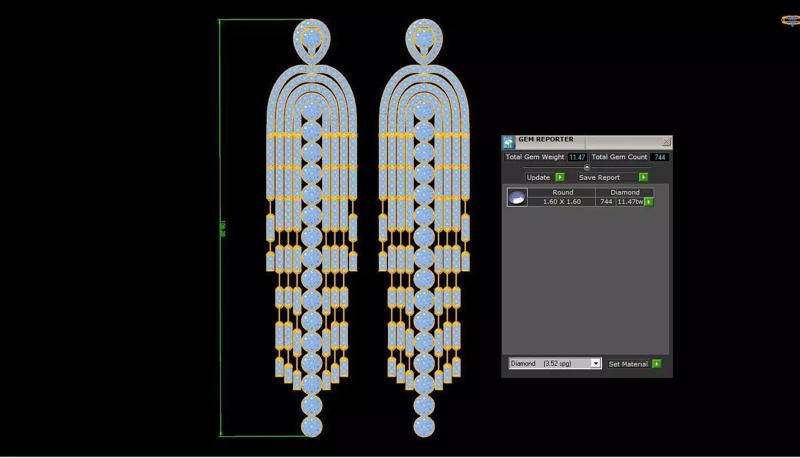Image resolution: width=800 pixels, height=458 pixels.
Task: Close the Gem Reporter panel
Action: click(666, 142)
